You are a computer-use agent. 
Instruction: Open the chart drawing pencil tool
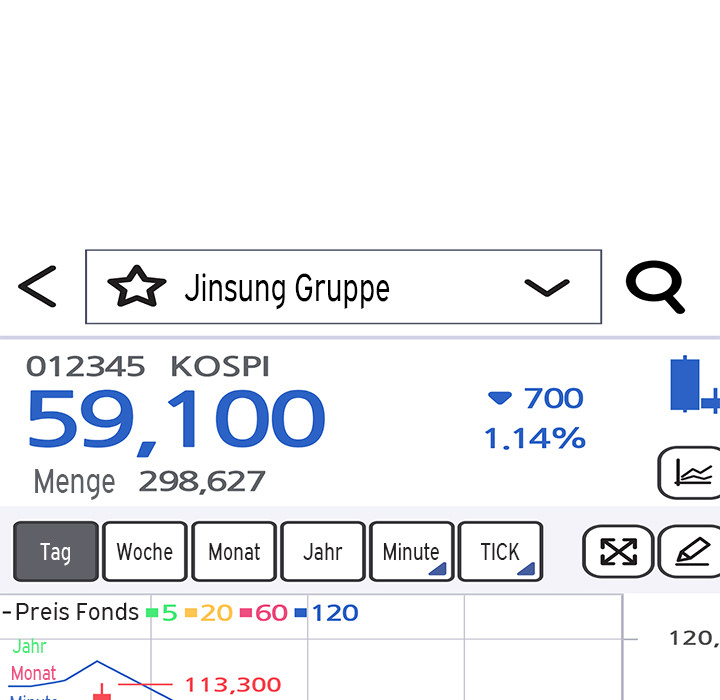(689, 551)
